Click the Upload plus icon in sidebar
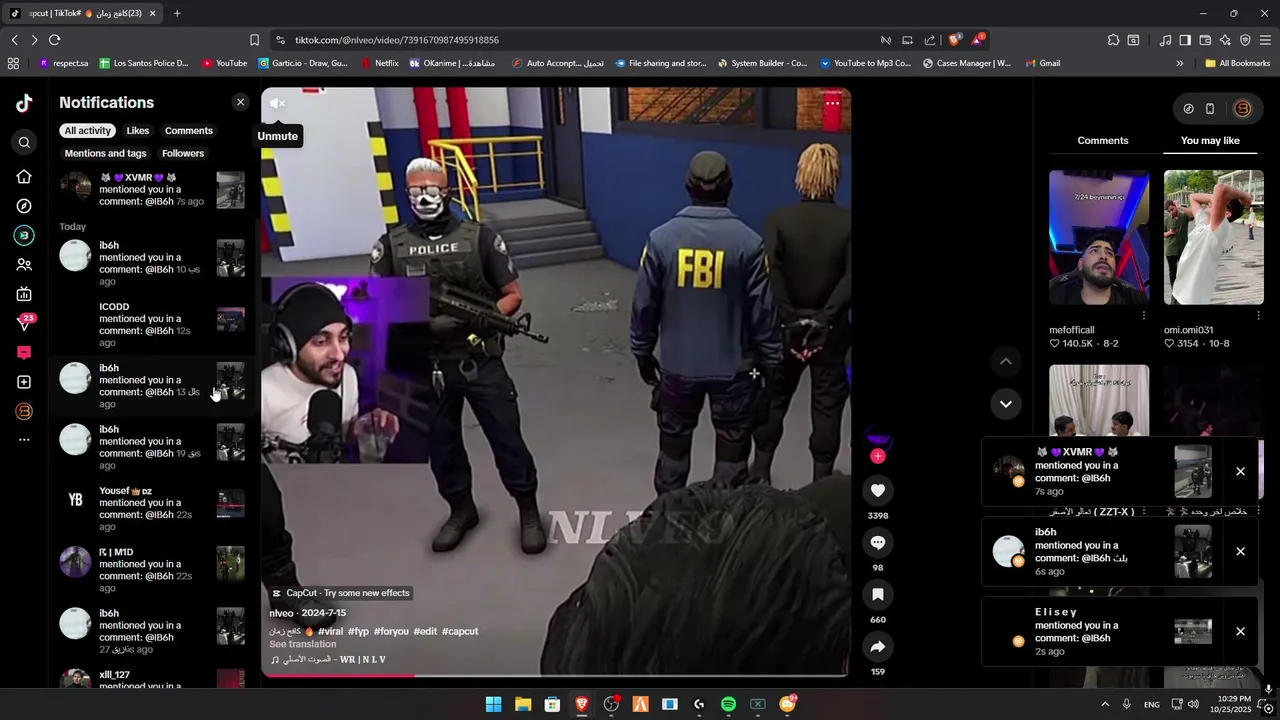This screenshot has width=1280, height=720. pyautogui.click(x=24, y=382)
